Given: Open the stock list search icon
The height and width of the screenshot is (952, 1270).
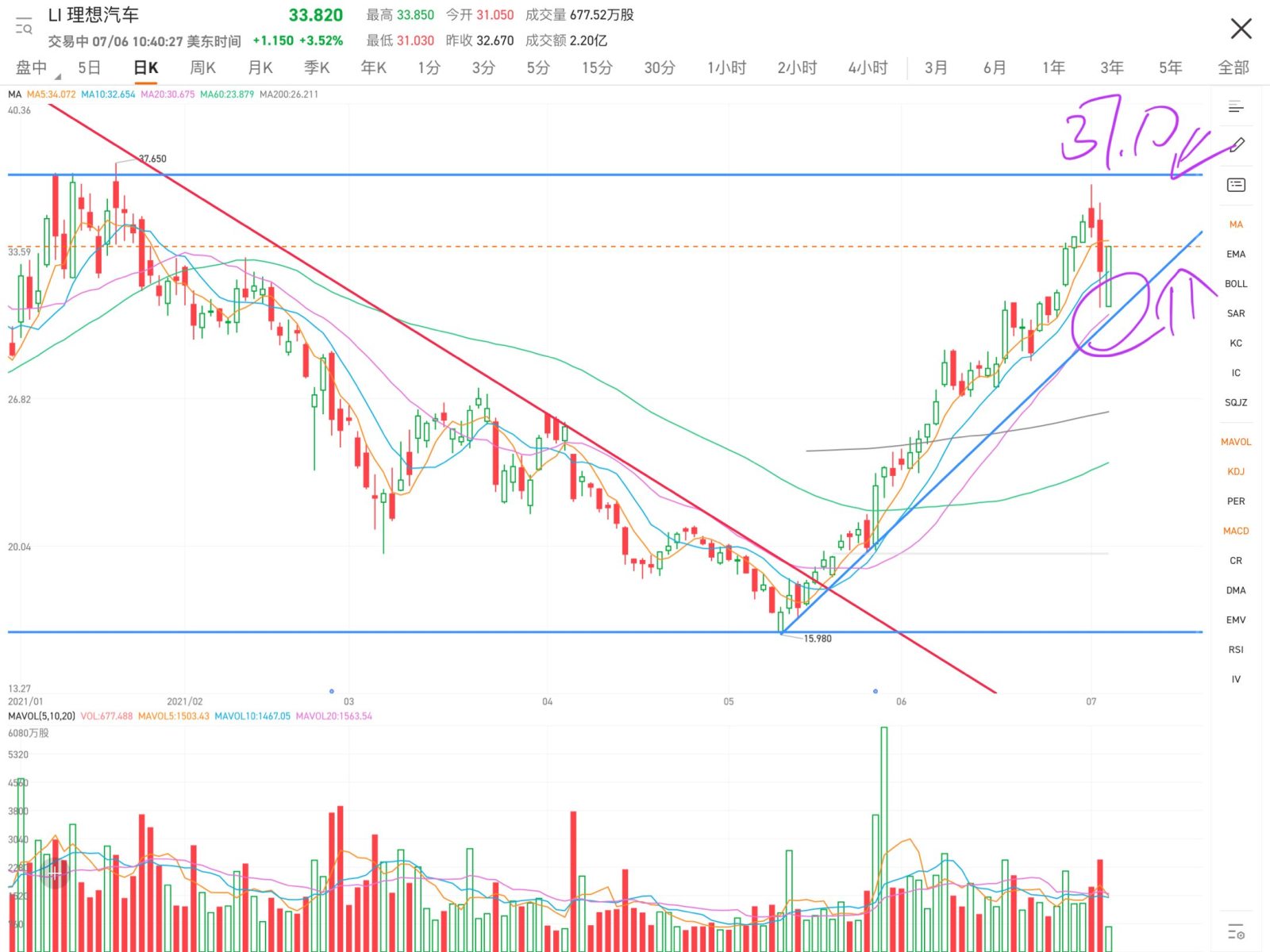Looking at the screenshot, I should 24,25.
